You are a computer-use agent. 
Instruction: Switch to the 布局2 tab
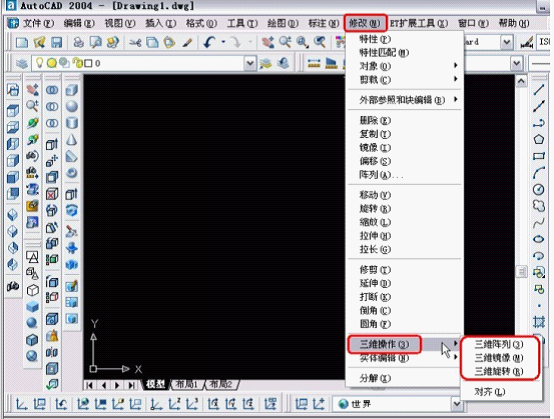[221, 384]
